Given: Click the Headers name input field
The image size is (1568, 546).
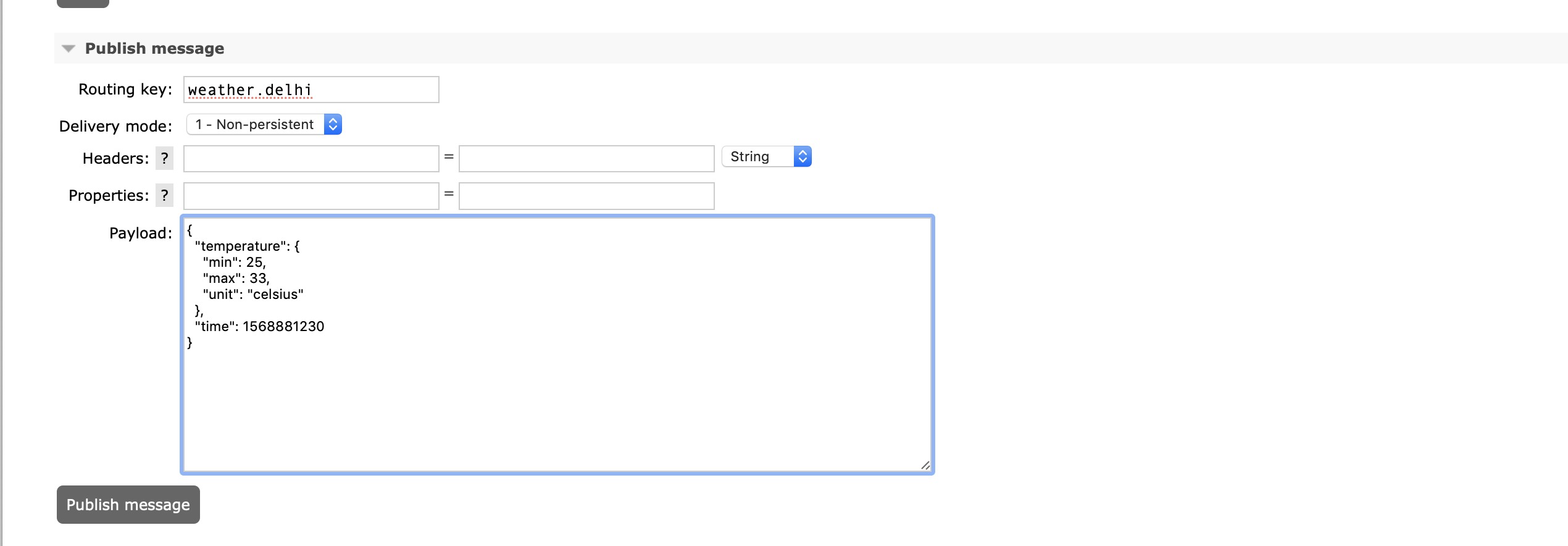Looking at the screenshot, I should 311,159.
